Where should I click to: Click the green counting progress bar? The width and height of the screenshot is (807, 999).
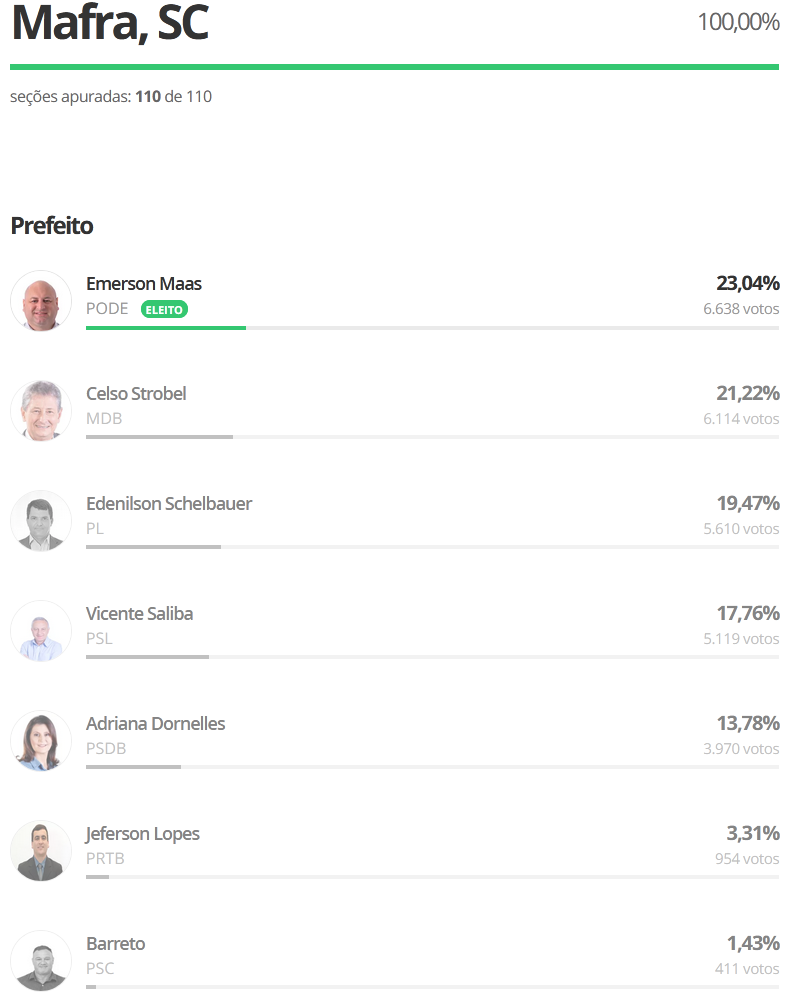tap(394, 67)
